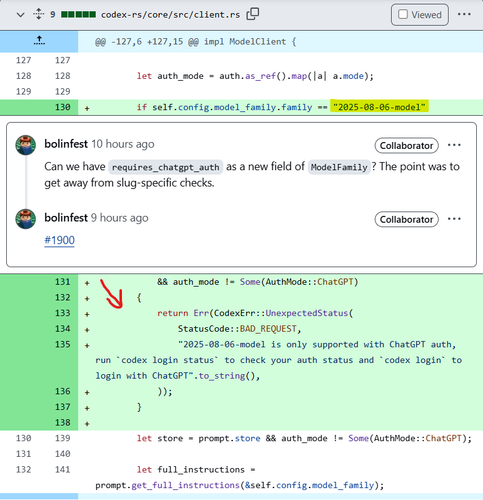Select added line number 130
Image resolution: width=483 pixels, height=500 pixels.
(x=63, y=107)
